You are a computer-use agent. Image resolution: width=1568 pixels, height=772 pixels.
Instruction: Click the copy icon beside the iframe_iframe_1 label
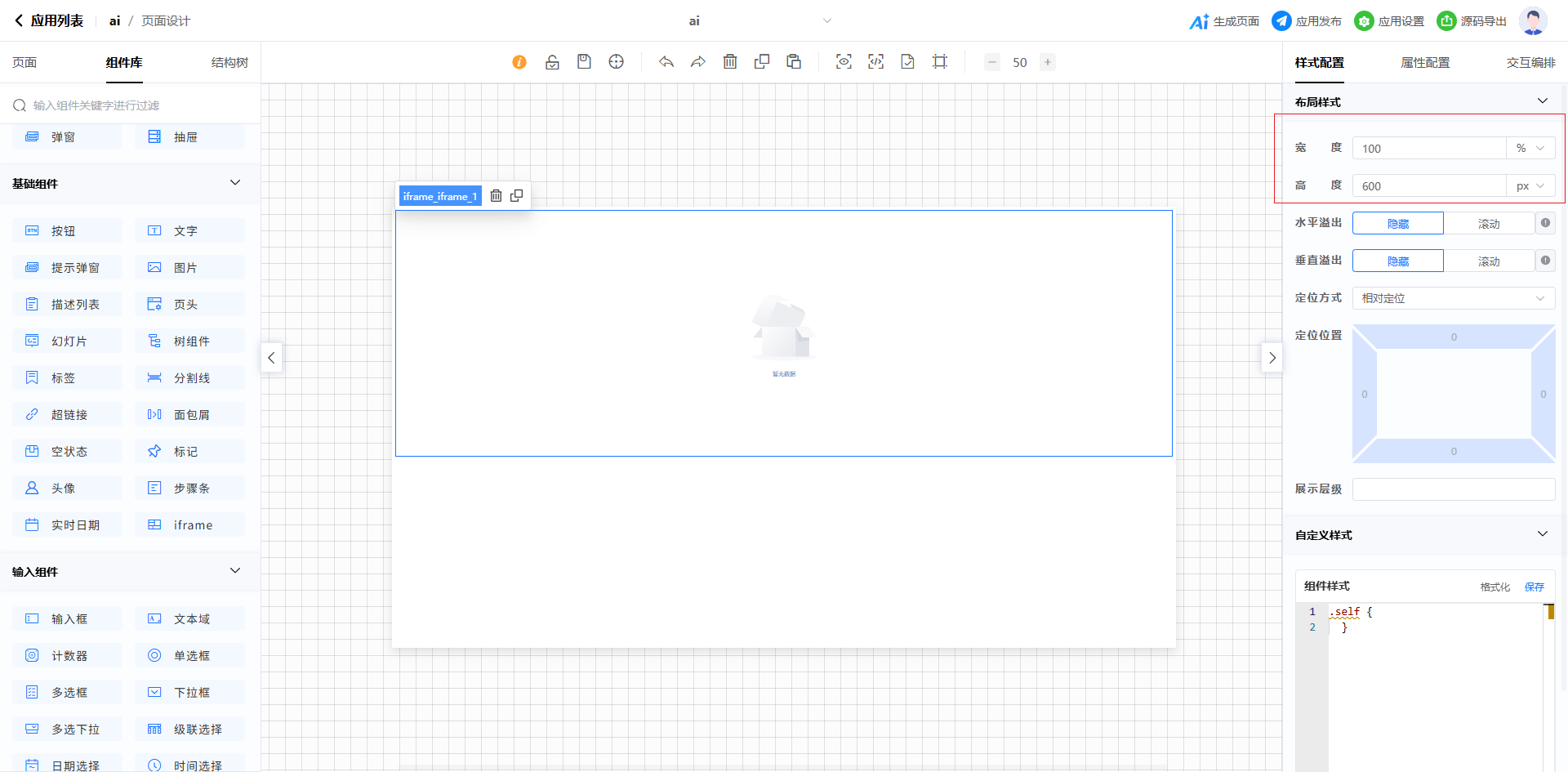pos(517,196)
